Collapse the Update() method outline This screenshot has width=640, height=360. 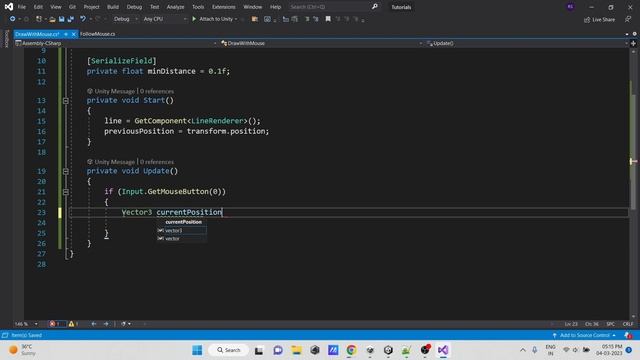pyautogui.click(x=66, y=171)
